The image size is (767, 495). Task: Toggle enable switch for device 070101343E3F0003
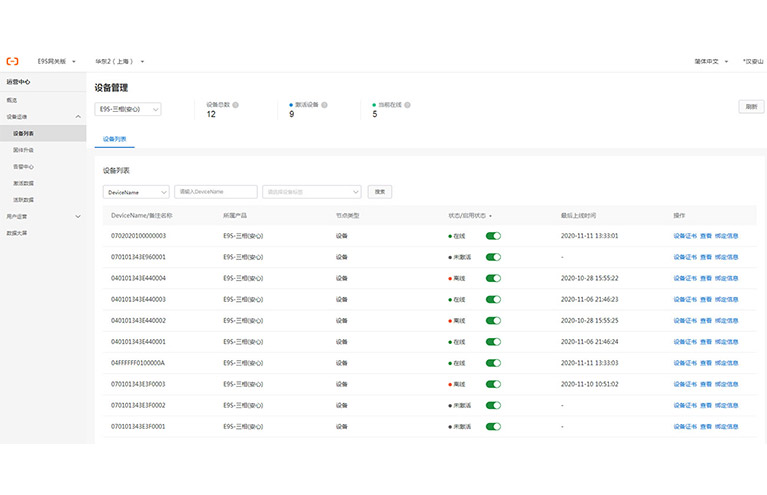pos(493,384)
